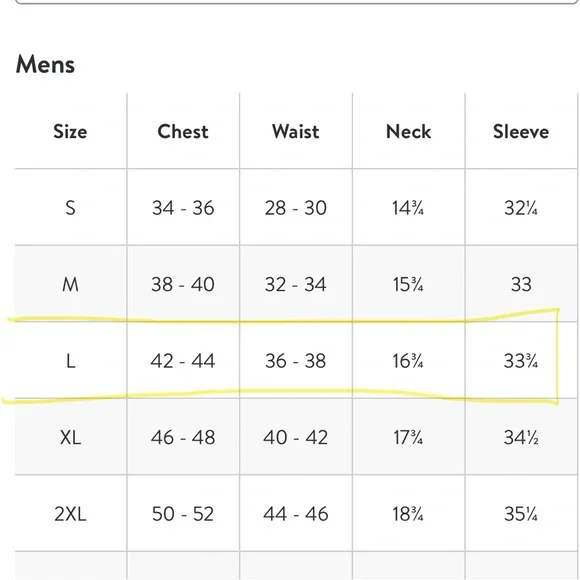Image resolution: width=580 pixels, height=580 pixels.
Task: Select the Chest column header
Action: point(183,132)
